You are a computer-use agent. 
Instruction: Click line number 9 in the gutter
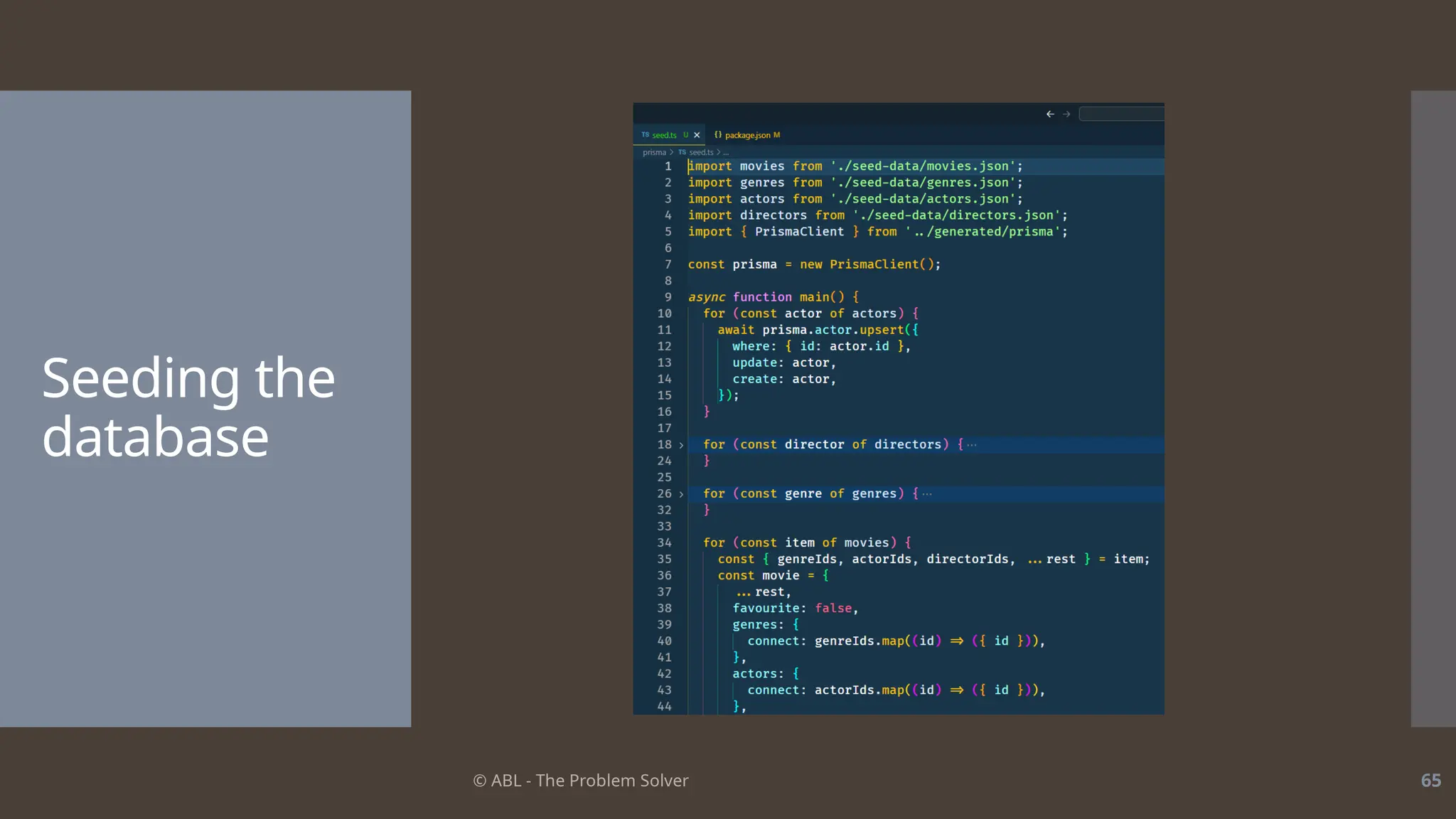pos(668,297)
